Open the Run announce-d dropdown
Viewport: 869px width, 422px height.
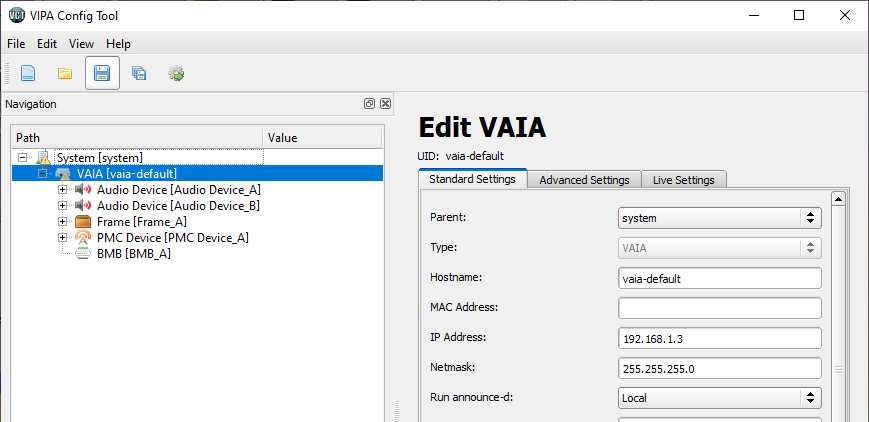pyautogui.click(x=720, y=398)
